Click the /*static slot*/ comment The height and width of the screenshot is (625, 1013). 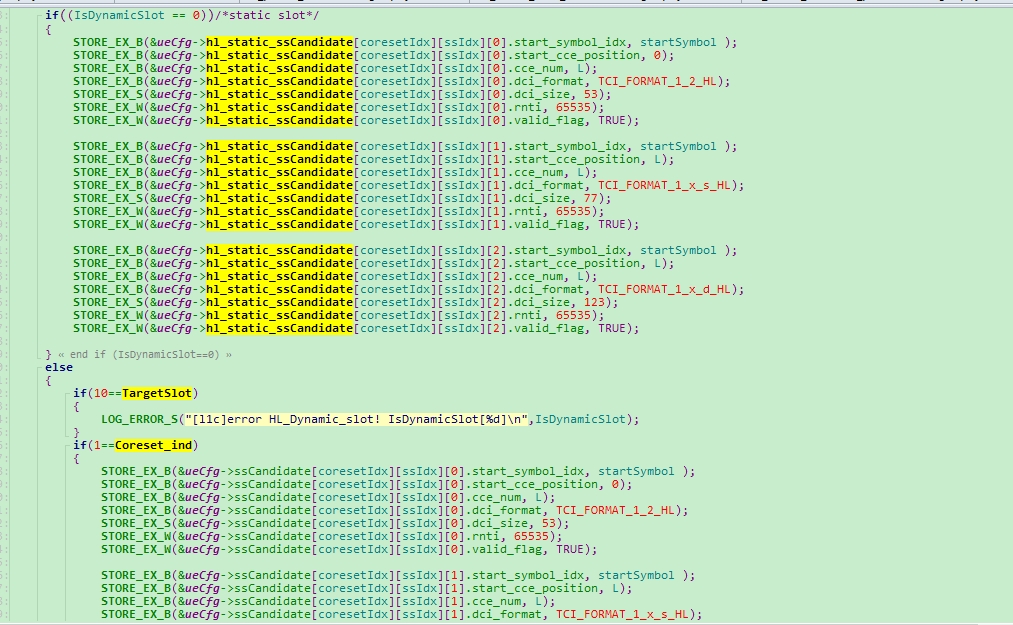(267, 15)
